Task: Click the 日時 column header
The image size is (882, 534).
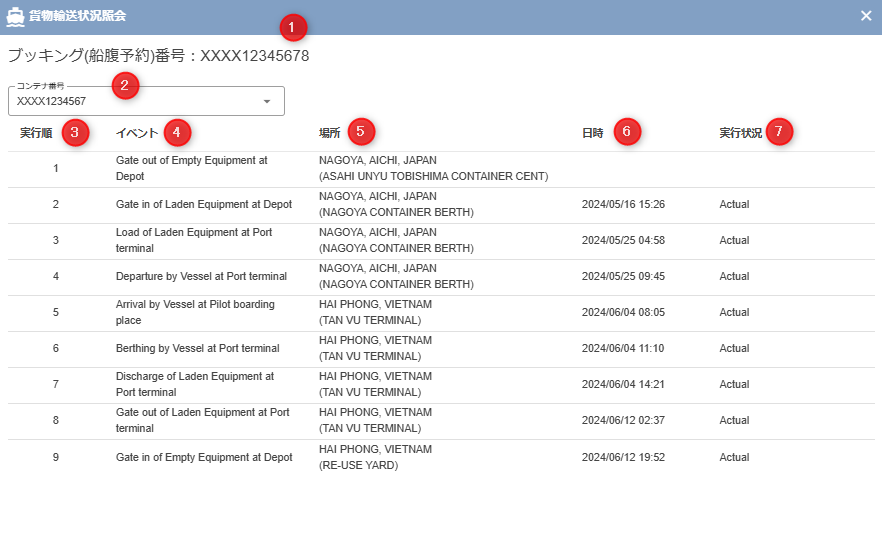Action: 593,133
